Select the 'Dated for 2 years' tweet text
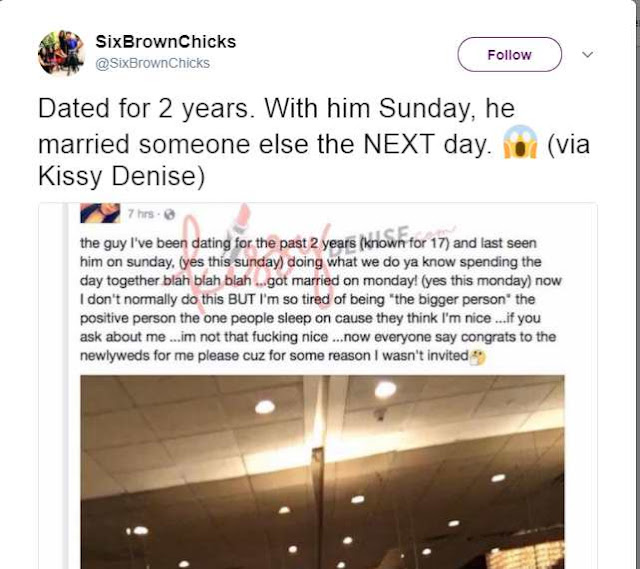640x569 pixels. (x=314, y=142)
